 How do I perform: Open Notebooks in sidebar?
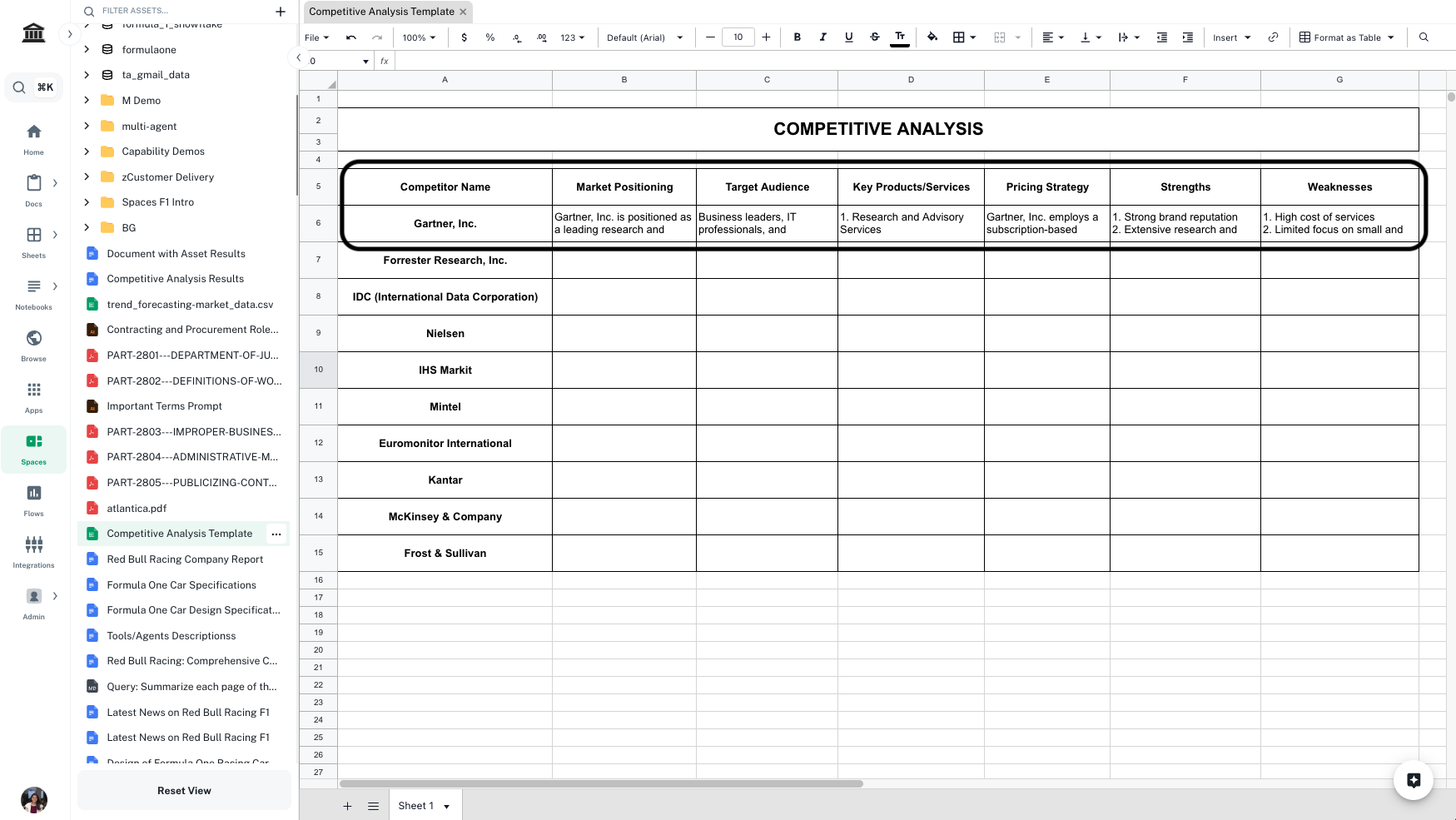(34, 294)
